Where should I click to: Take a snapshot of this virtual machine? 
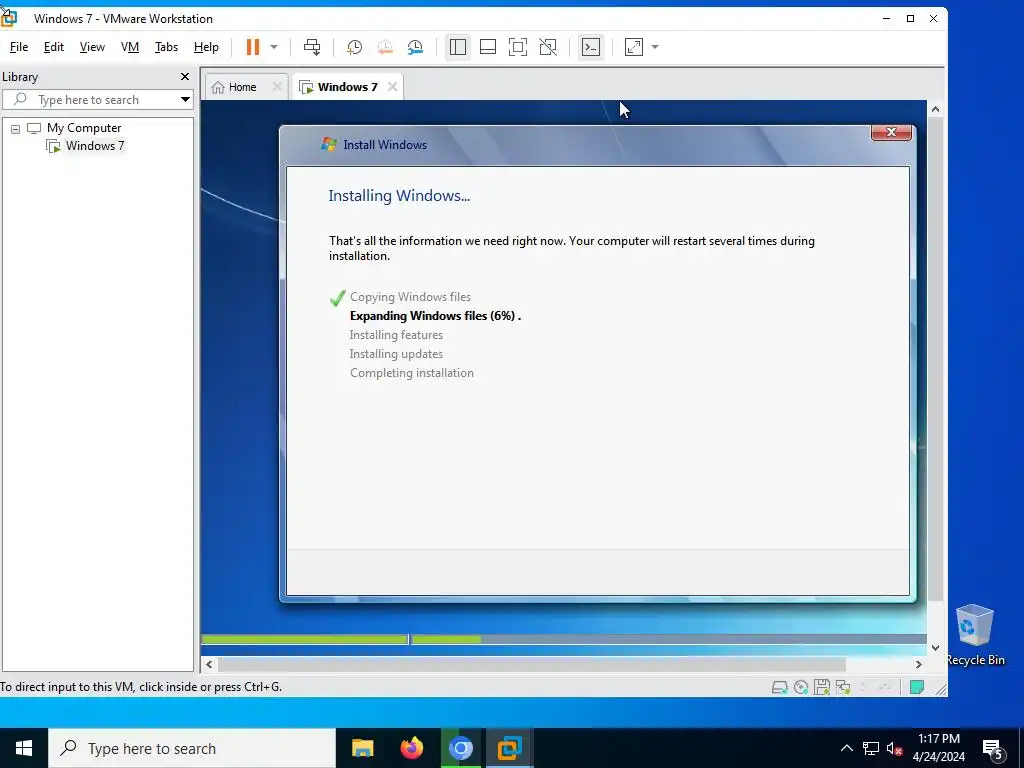coord(355,47)
